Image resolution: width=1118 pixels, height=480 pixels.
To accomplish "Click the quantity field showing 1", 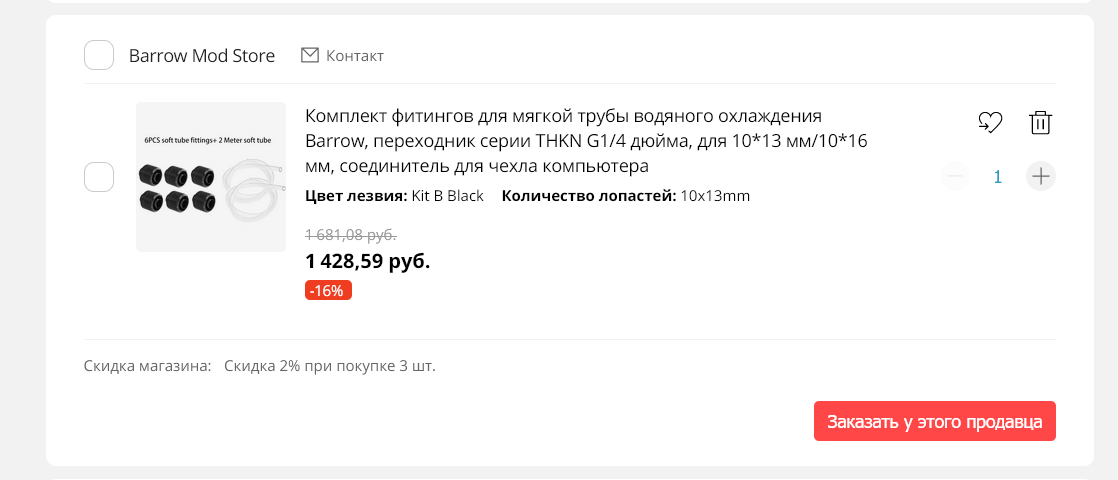I will pyautogui.click(x=997, y=177).
